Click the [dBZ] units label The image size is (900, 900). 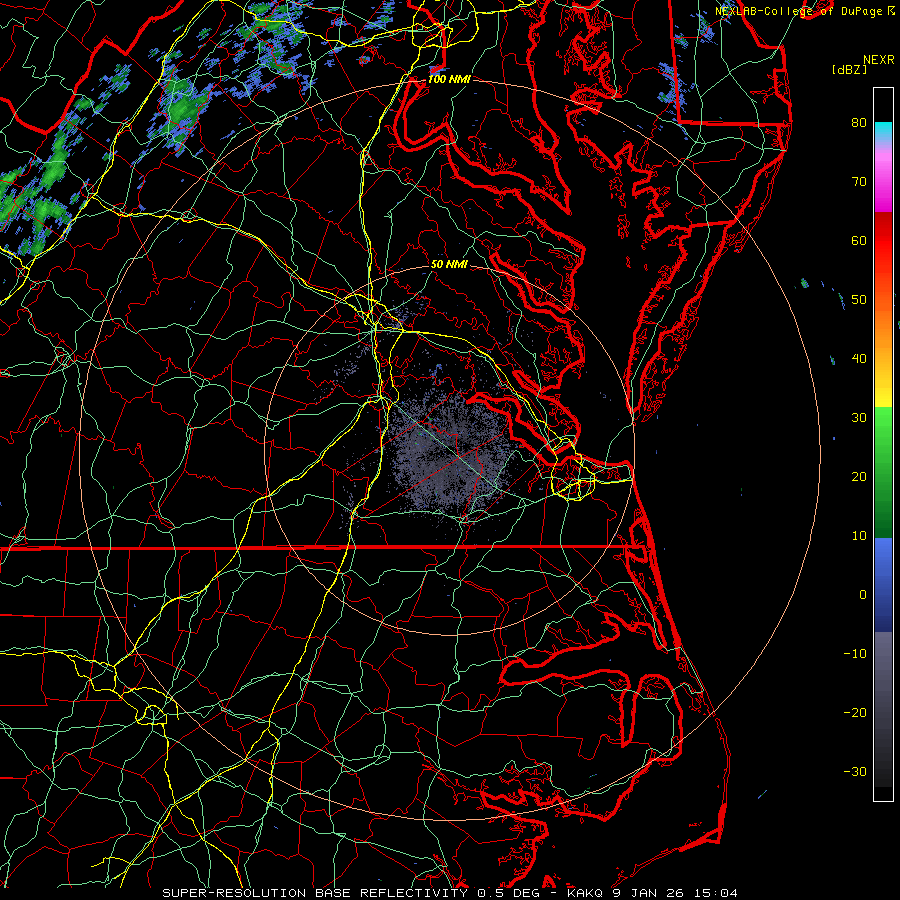849,69
